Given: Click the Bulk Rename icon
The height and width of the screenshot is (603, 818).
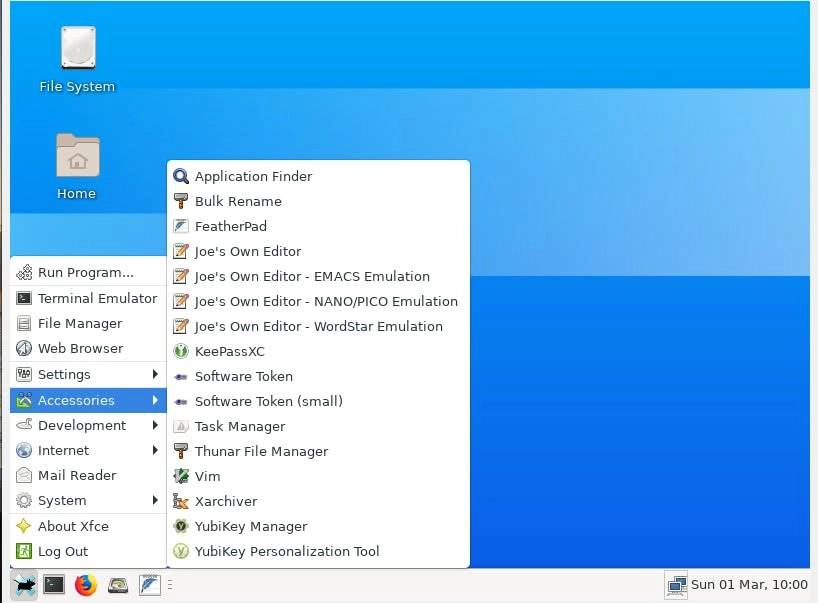Looking at the screenshot, I should point(181,201).
